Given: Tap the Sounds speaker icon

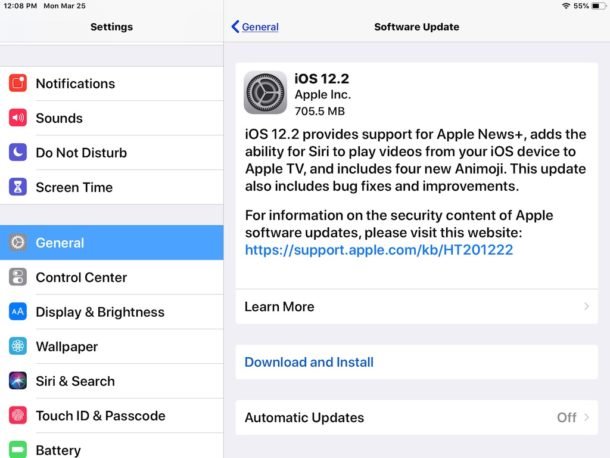Looking at the screenshot, I should (x=18, y=118).
